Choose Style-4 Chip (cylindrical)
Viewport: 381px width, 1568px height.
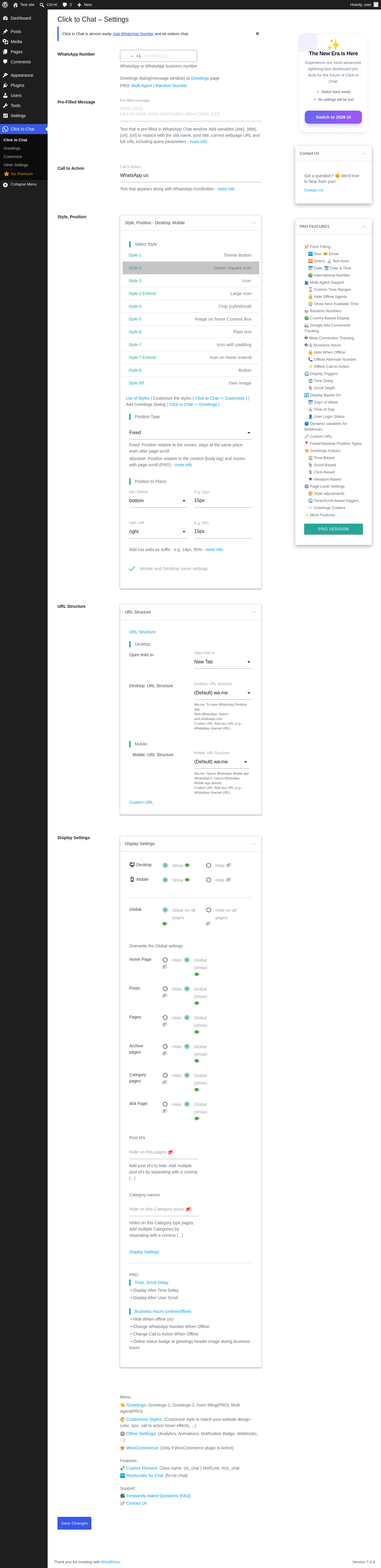coord(191,306)
